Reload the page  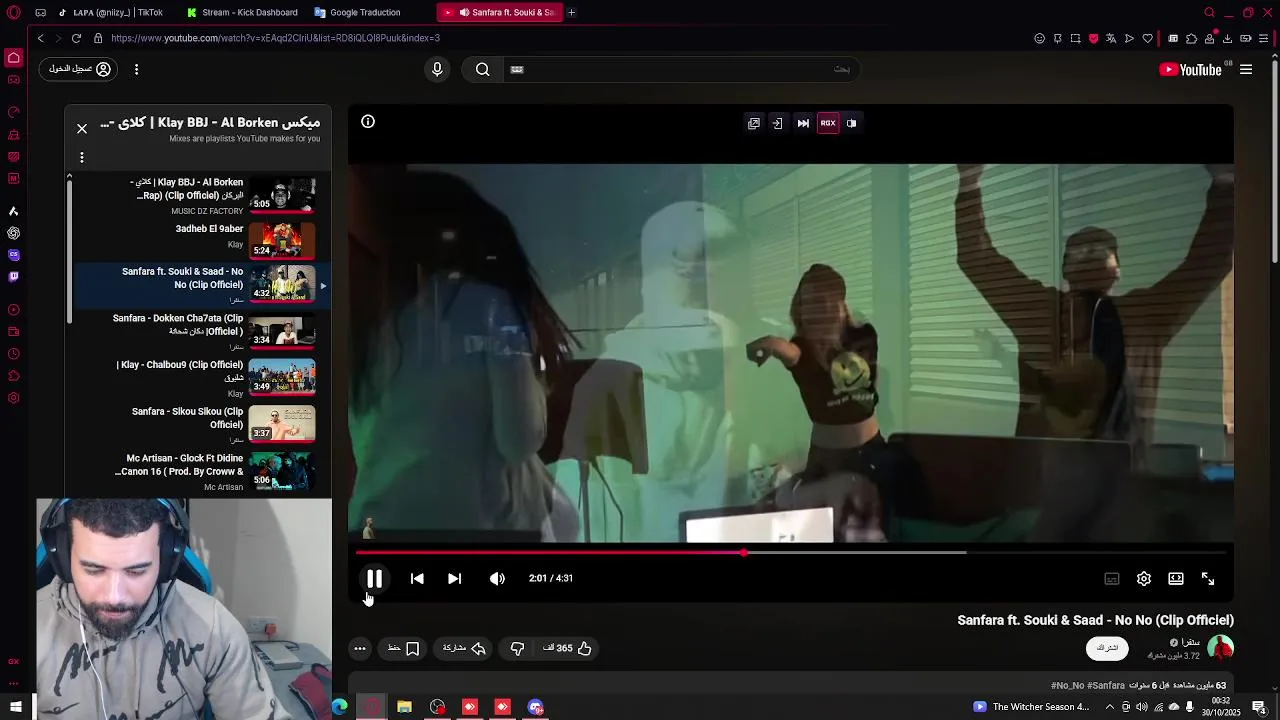pos(76,38)
